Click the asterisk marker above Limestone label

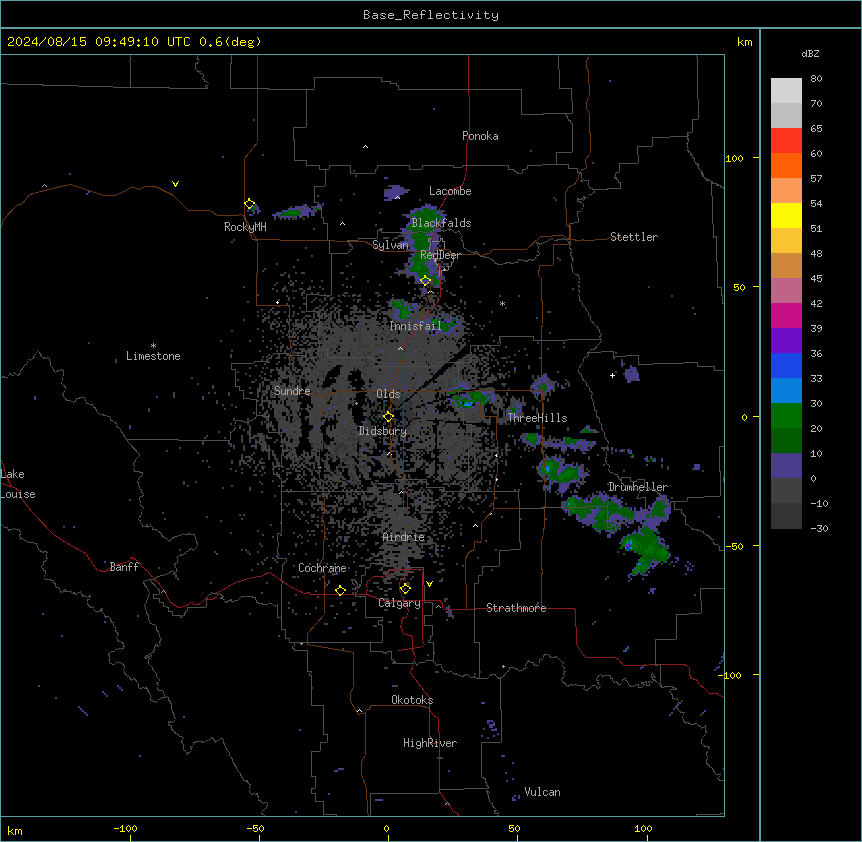tap(153, 346)
